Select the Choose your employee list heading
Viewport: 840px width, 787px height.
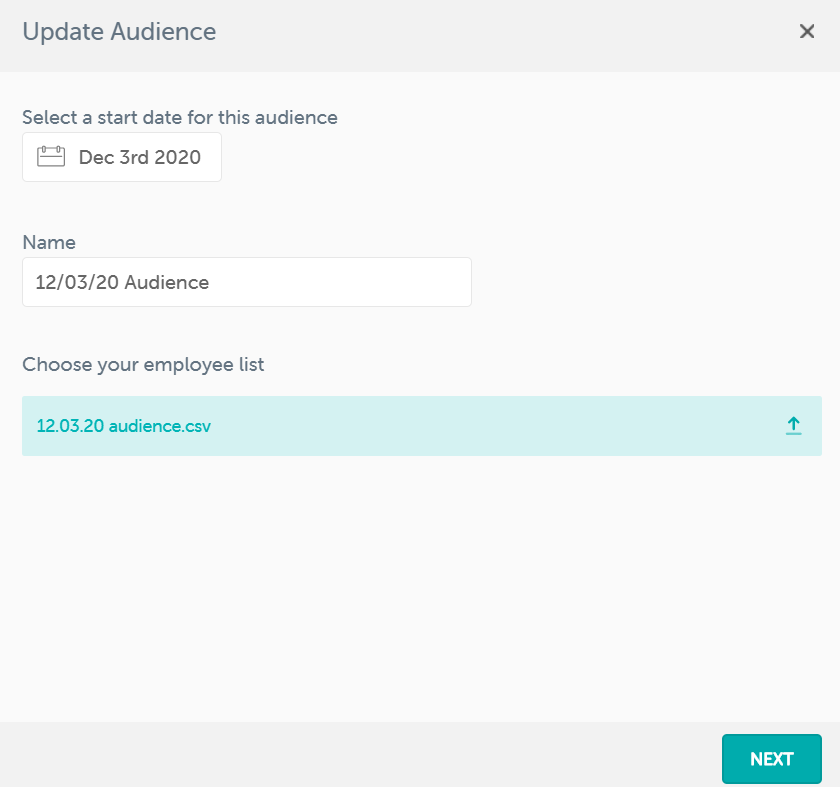pyautogui.click(x=143, y=364)
